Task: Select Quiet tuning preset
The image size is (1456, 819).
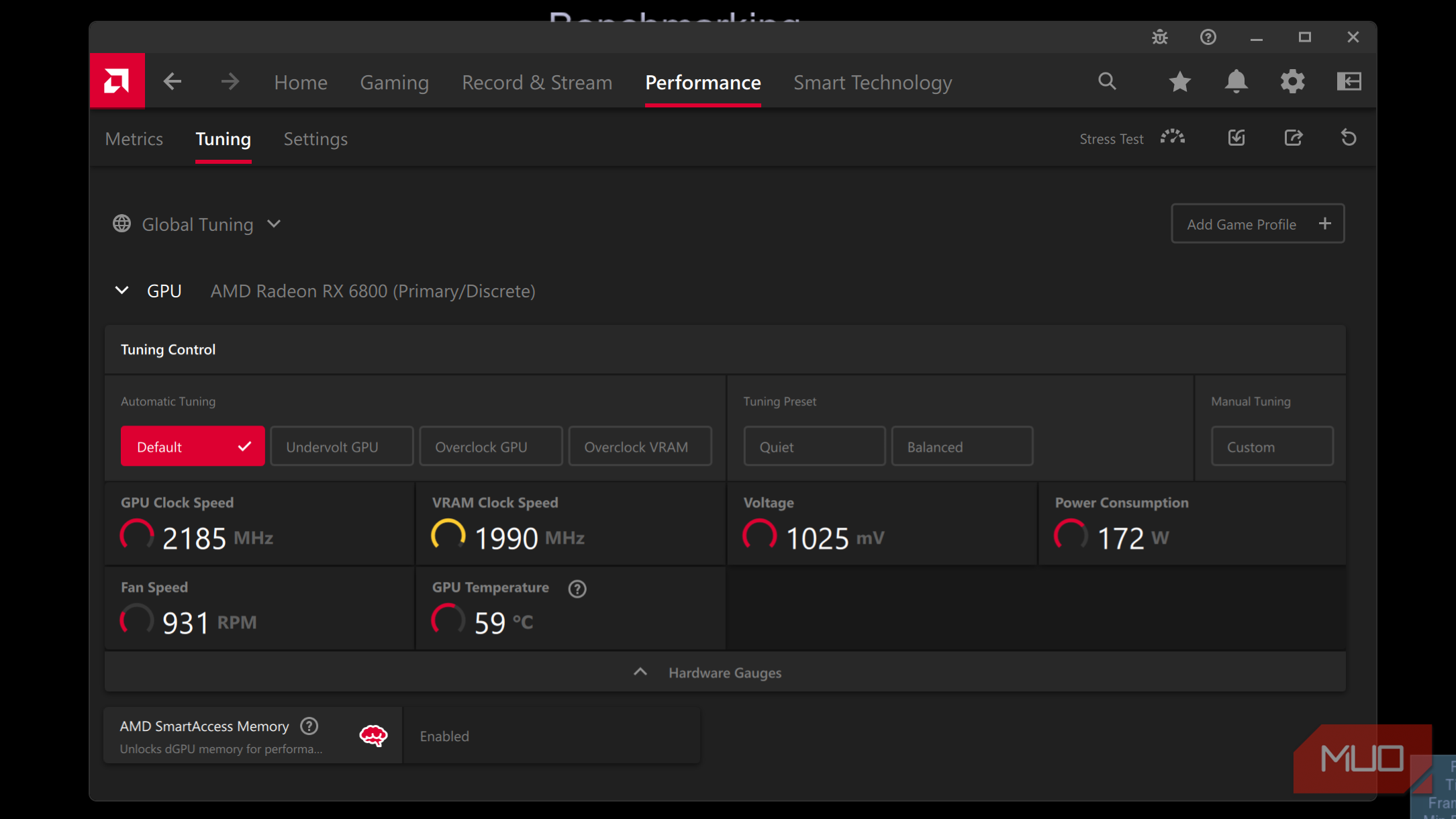Action: point(814,446)
